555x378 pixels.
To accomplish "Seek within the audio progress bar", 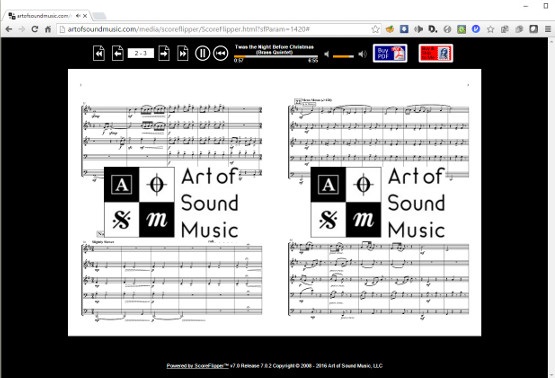I will [276, 56].
